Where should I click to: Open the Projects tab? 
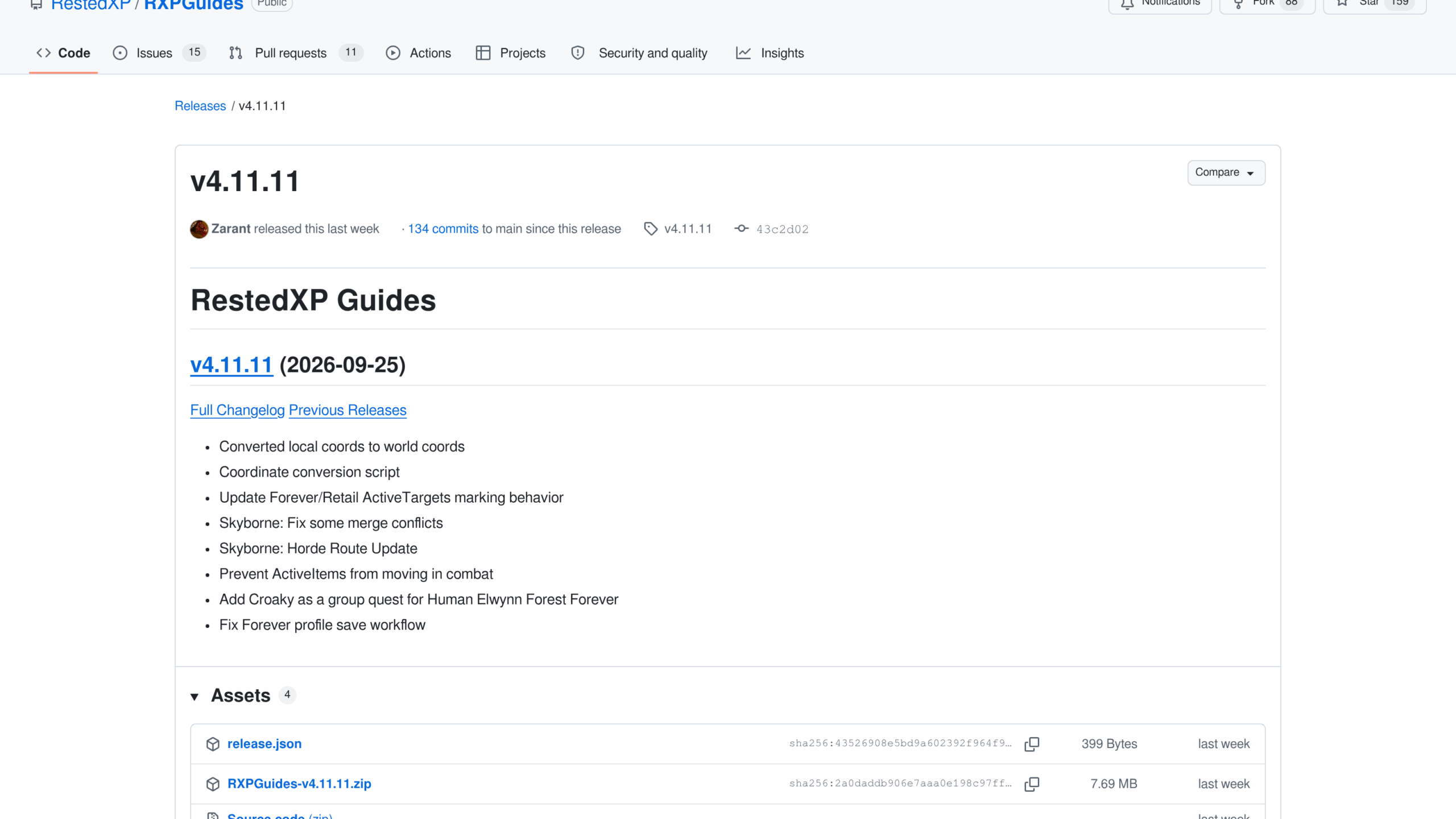pyautogui.click(x=511, y=53)
